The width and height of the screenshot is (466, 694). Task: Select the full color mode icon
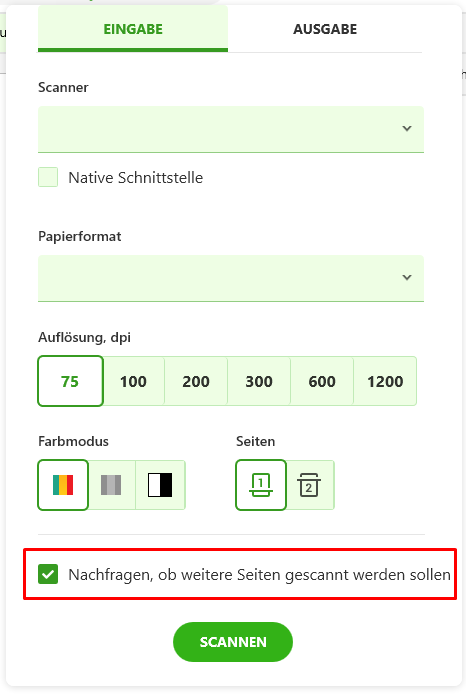(x=63, y=485)
